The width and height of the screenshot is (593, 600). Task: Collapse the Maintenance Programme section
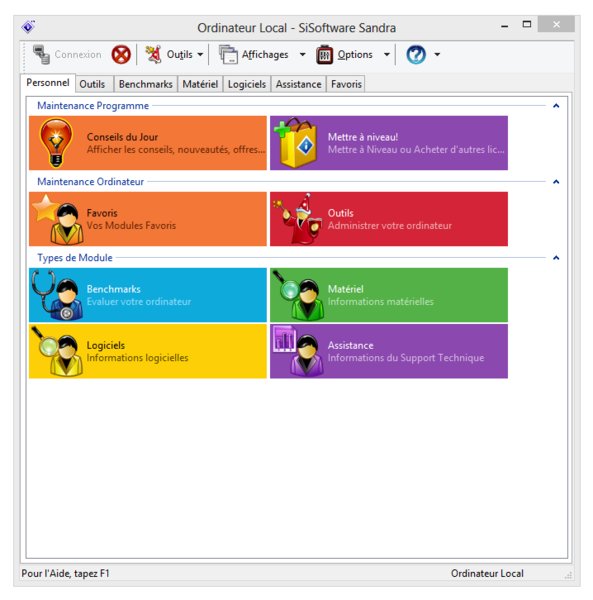[556, 106]
